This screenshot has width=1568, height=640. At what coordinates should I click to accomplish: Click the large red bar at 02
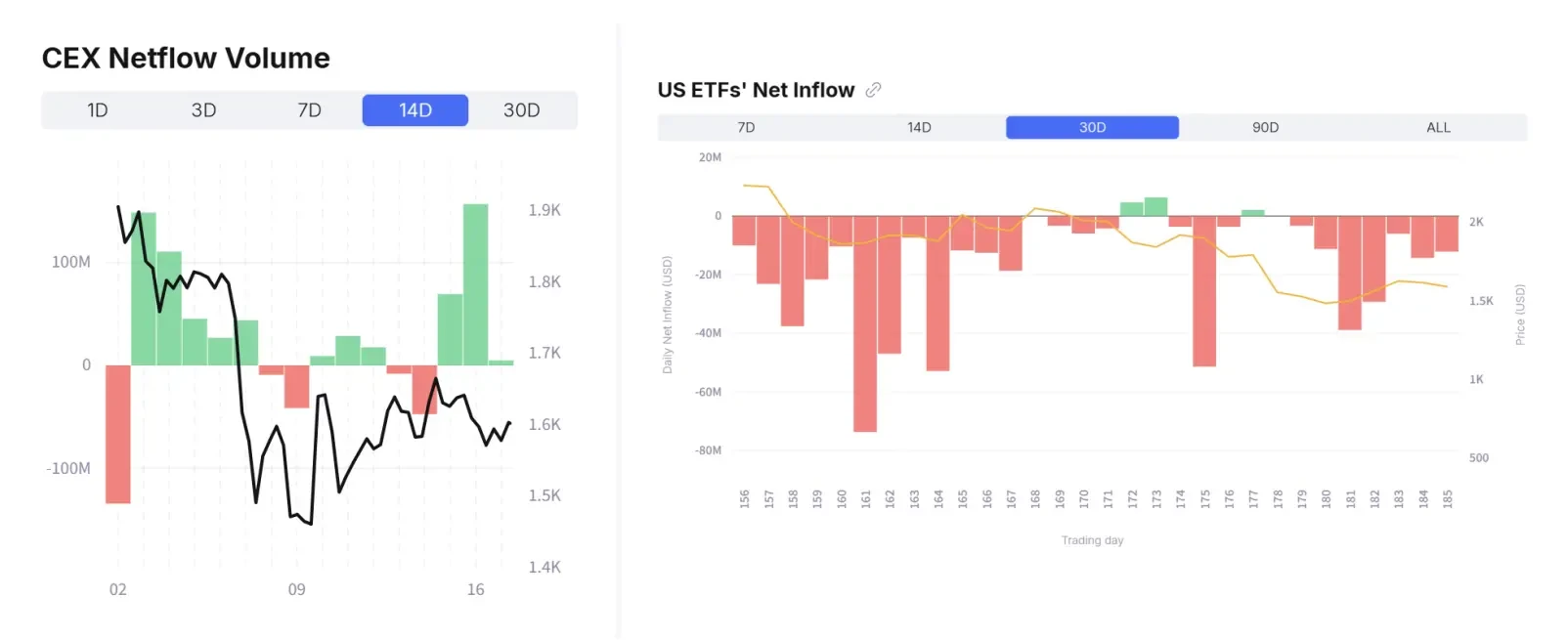click(118, 434)
